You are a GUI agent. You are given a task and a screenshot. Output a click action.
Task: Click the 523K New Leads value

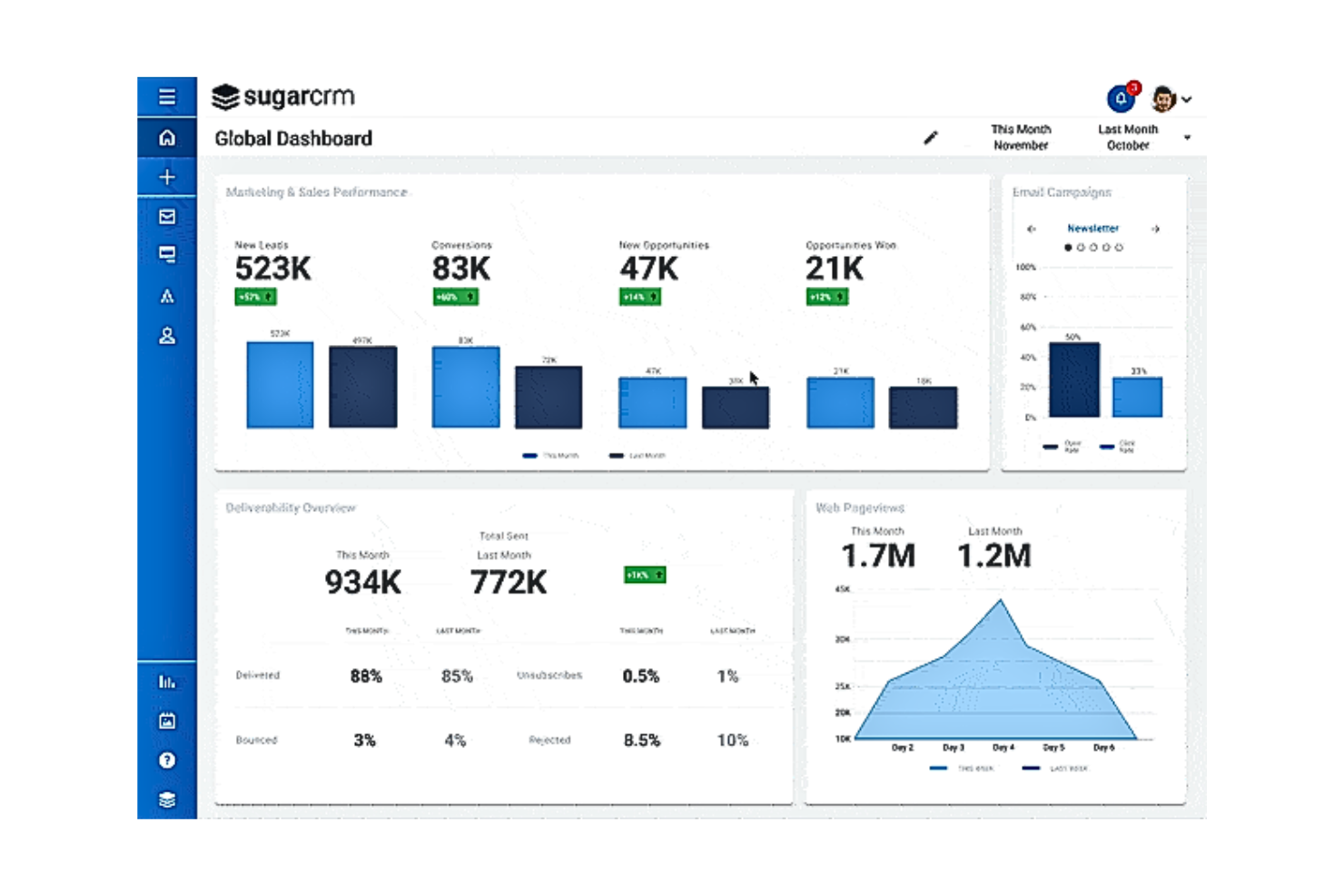click(x=273, y=269)
